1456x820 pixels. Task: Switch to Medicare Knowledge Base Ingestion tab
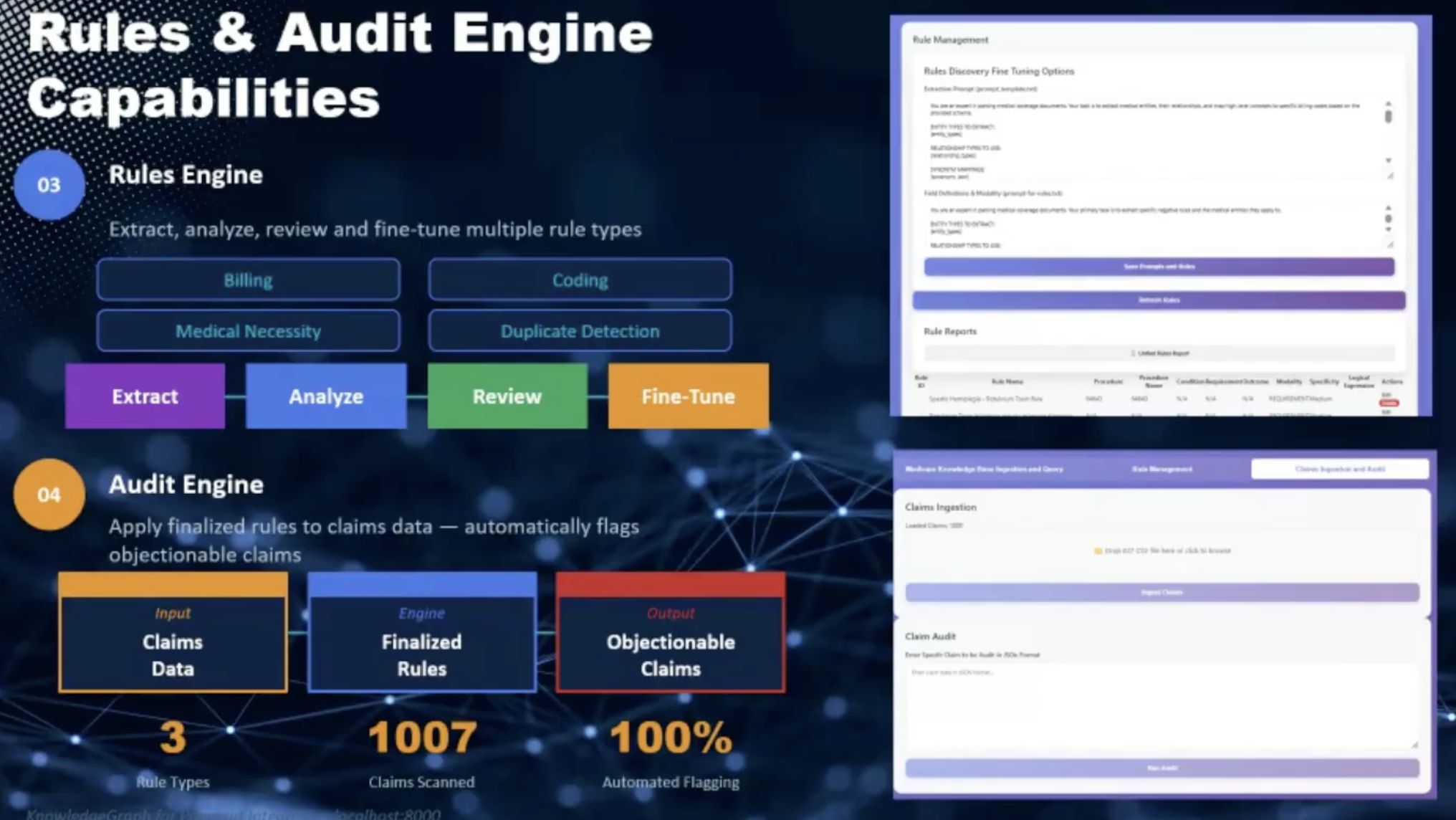(x=984, y=469)
